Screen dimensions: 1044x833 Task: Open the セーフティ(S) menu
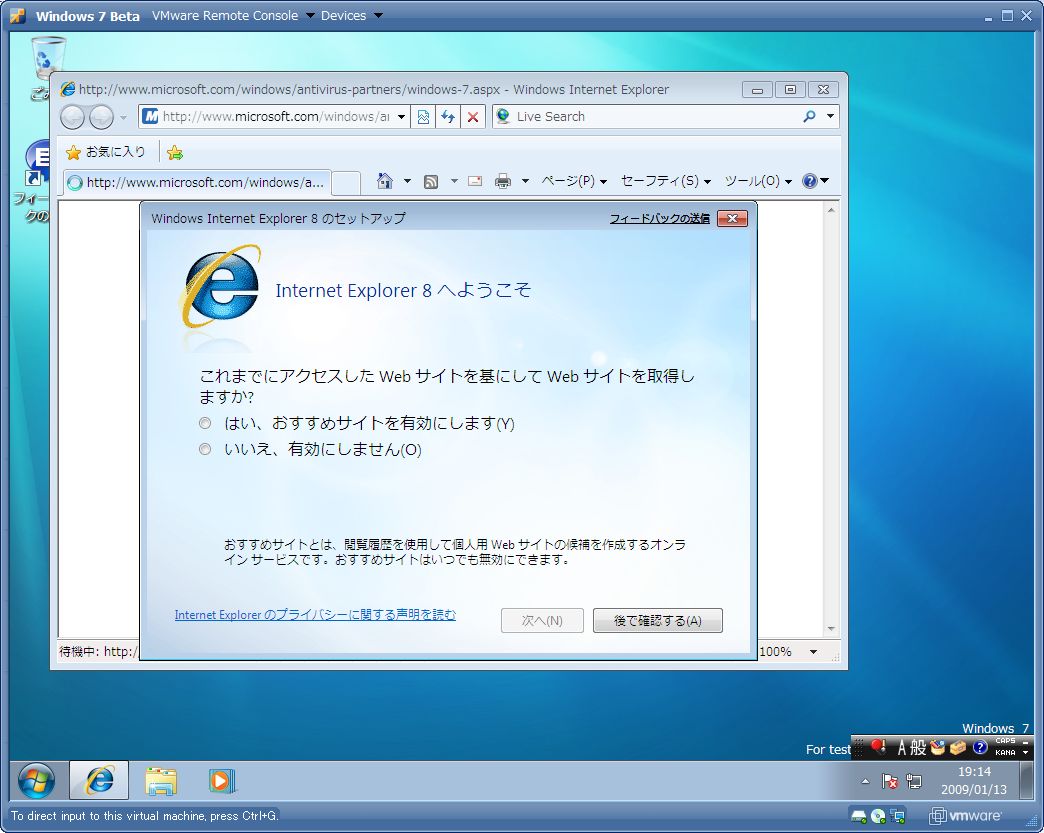665,181
